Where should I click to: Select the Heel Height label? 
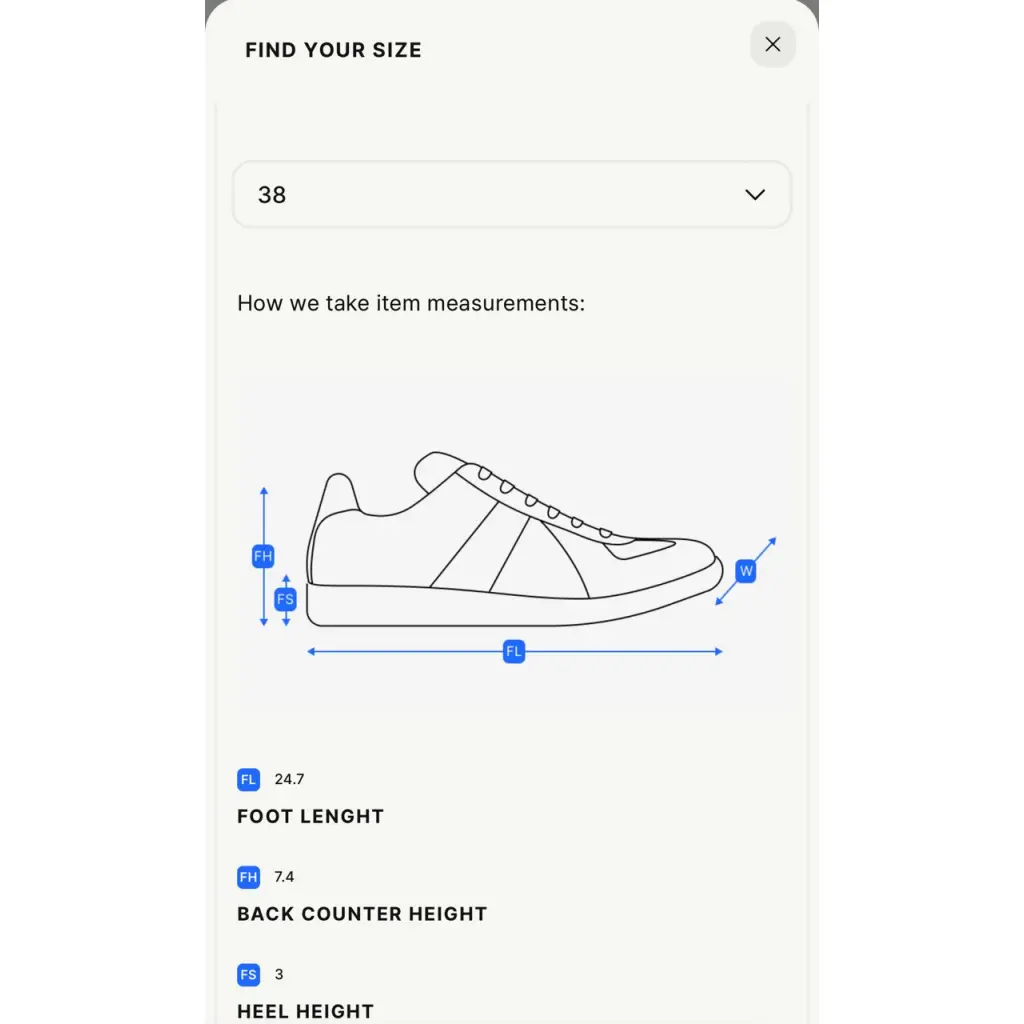coord(306,1011)
